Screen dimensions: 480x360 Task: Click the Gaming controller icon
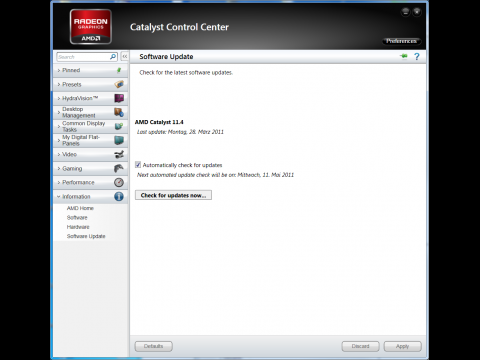tap(119, 168)
